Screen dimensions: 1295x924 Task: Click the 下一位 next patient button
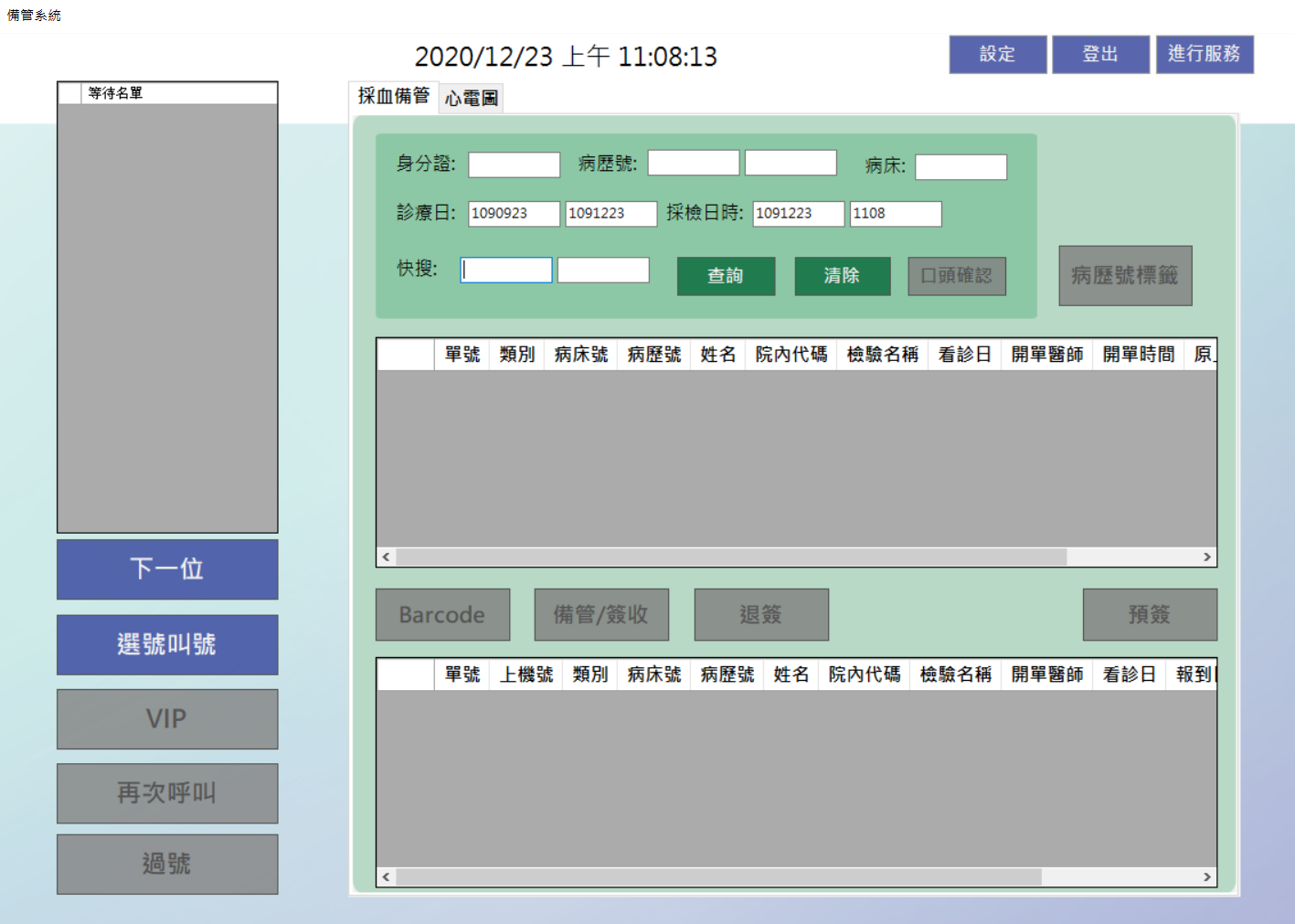point(167,569)
